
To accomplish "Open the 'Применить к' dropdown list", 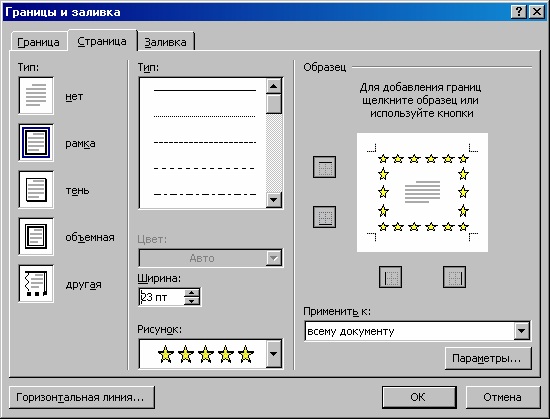I will (522, 331).
